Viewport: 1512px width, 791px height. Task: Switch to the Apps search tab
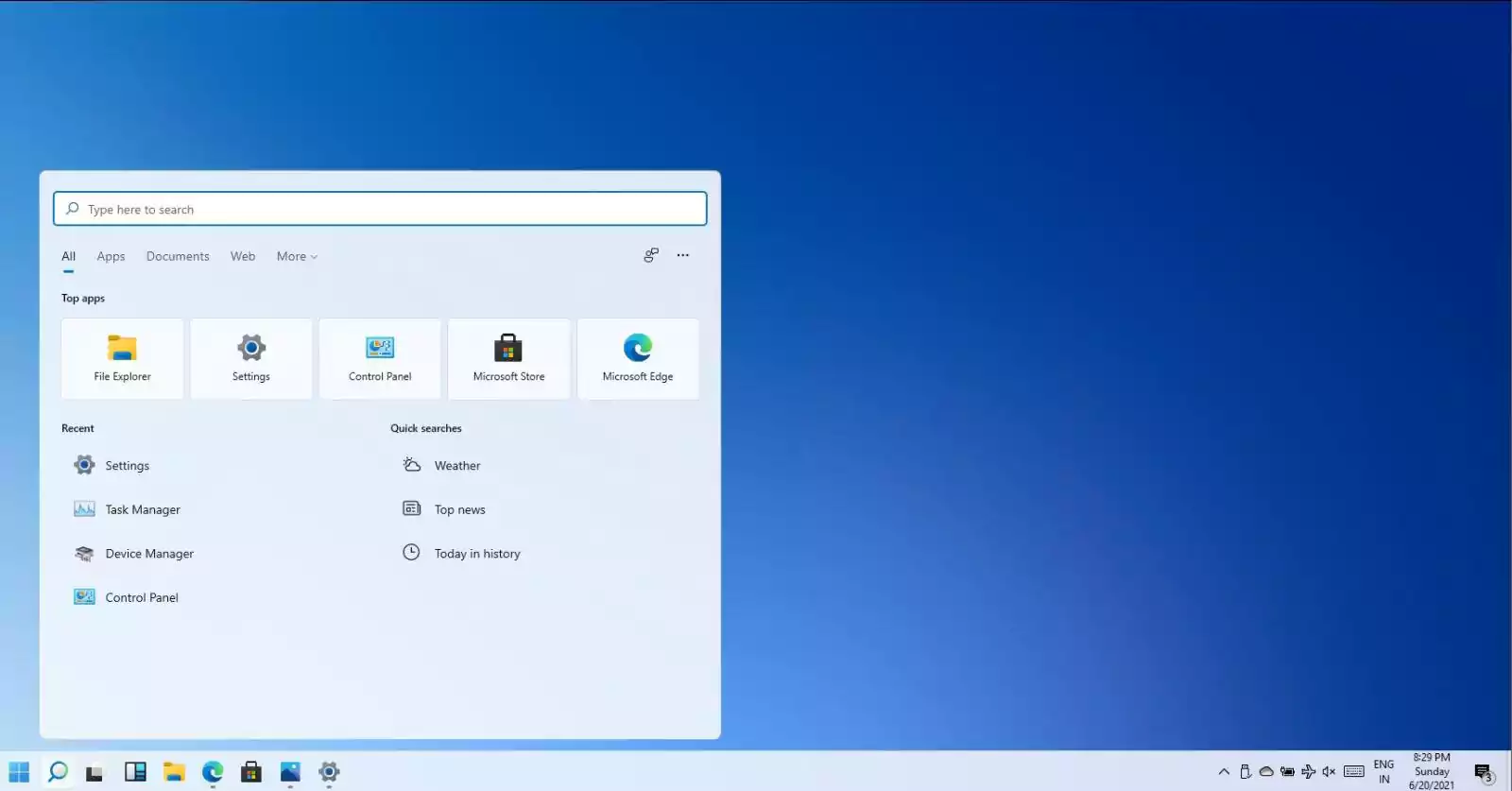[111, 256]
